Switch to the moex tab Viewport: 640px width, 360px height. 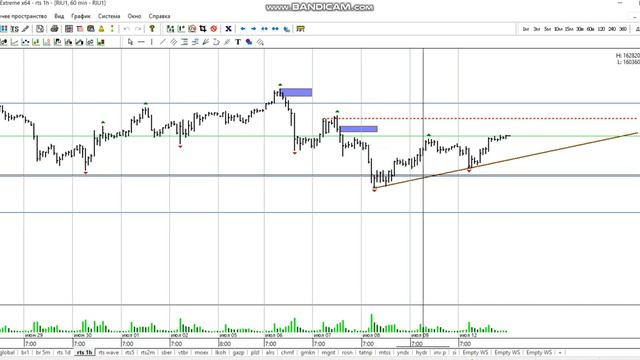pos(201,352)
